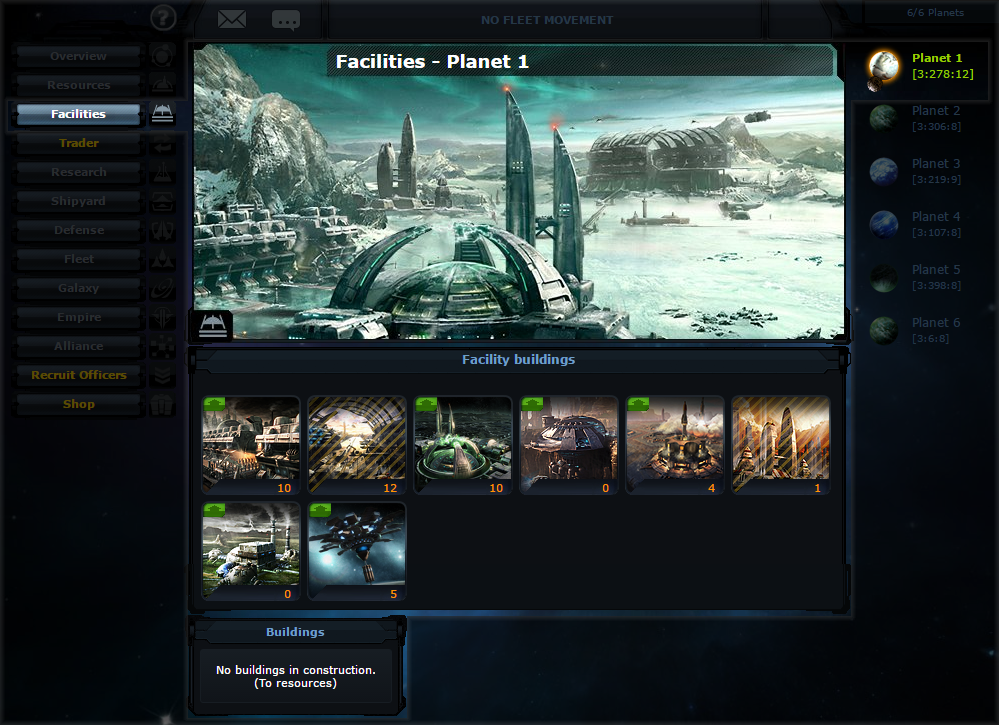Click the flask icon beside Research
The height and width of the screenshot is (725, 999).
162,172
